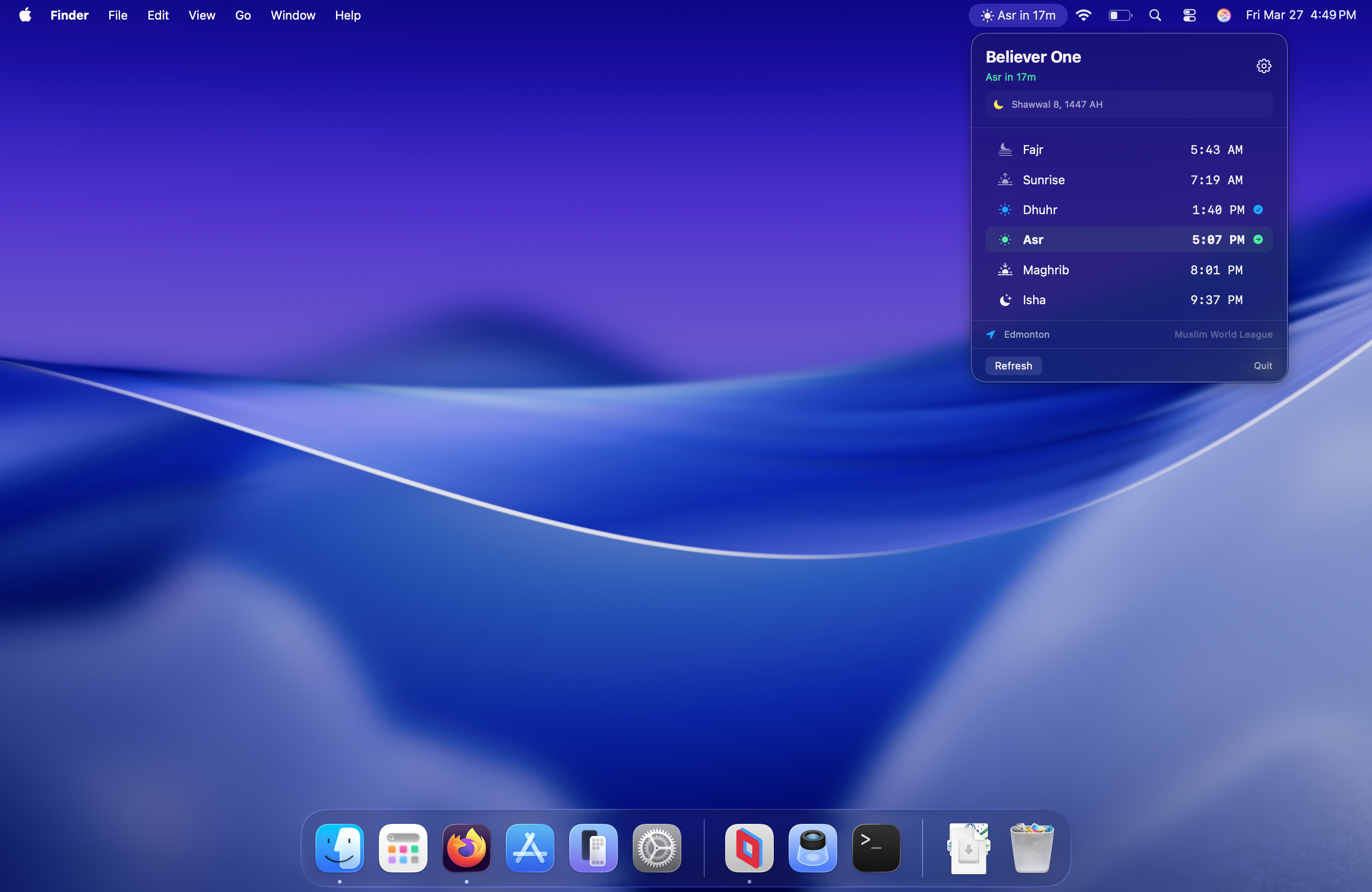
Task: Open the Help menu
Action: pos(348,15)
